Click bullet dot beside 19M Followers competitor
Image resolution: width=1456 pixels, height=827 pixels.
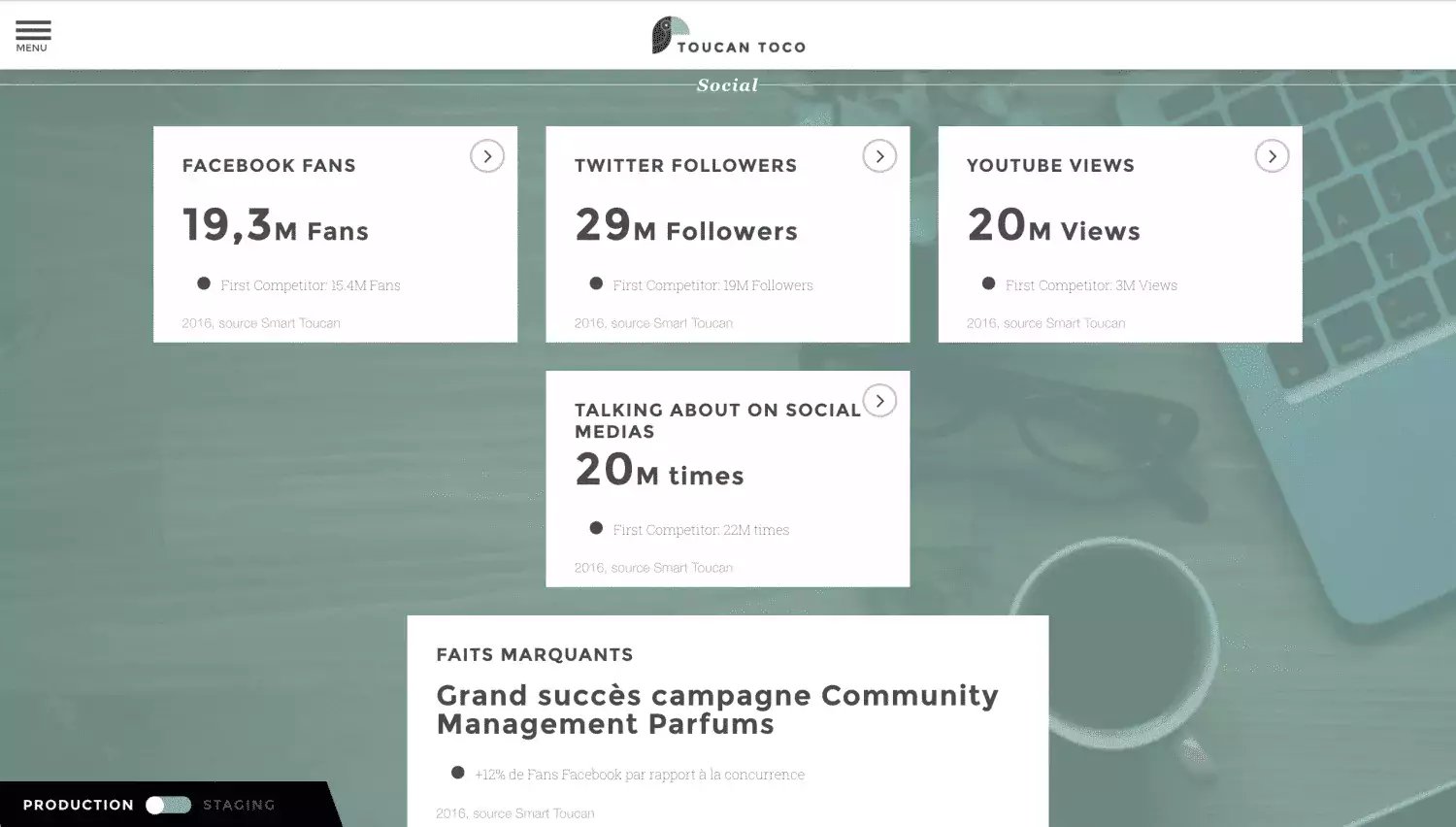click(x=596, y=283)
